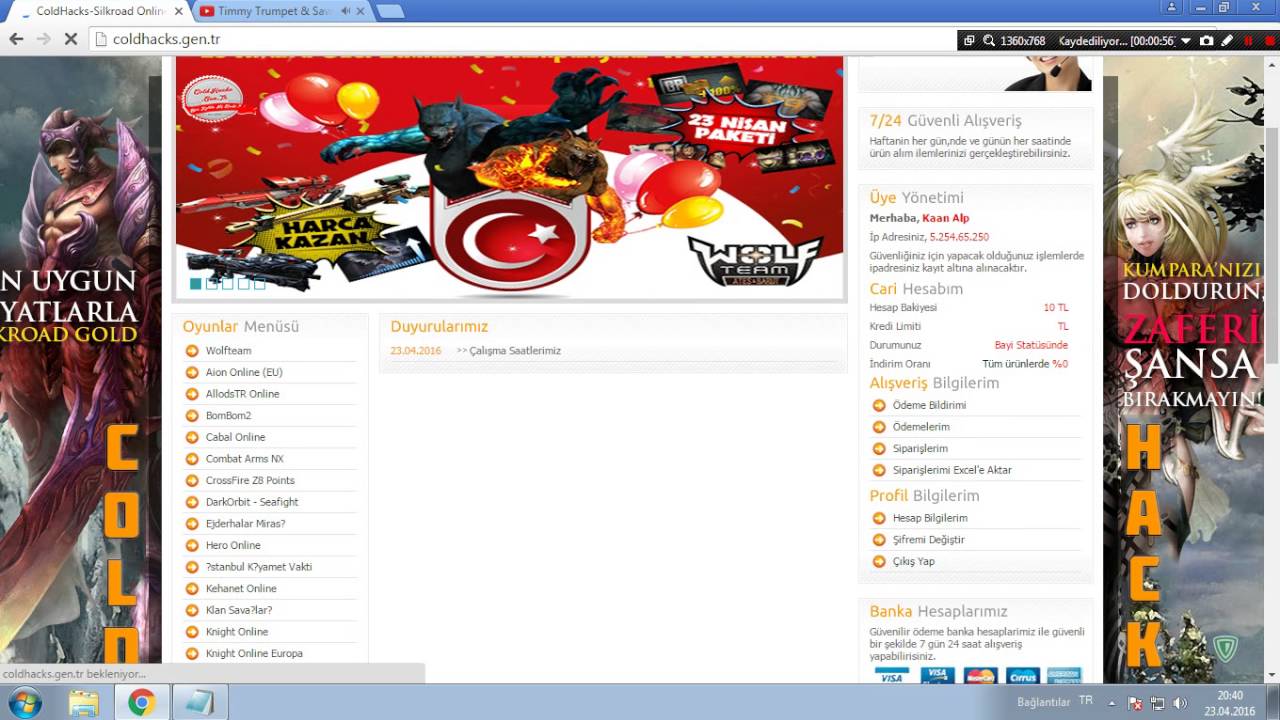Screen dimensions: 1280x720
Task: Click the arrow icon beside Ödemelerim
Action: (879, 427)
